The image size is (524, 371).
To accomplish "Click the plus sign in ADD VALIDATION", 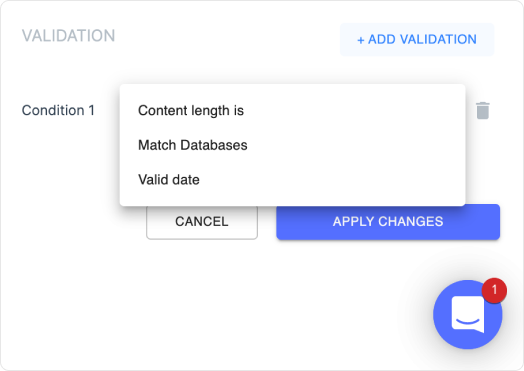I will (x=361, y=40).
